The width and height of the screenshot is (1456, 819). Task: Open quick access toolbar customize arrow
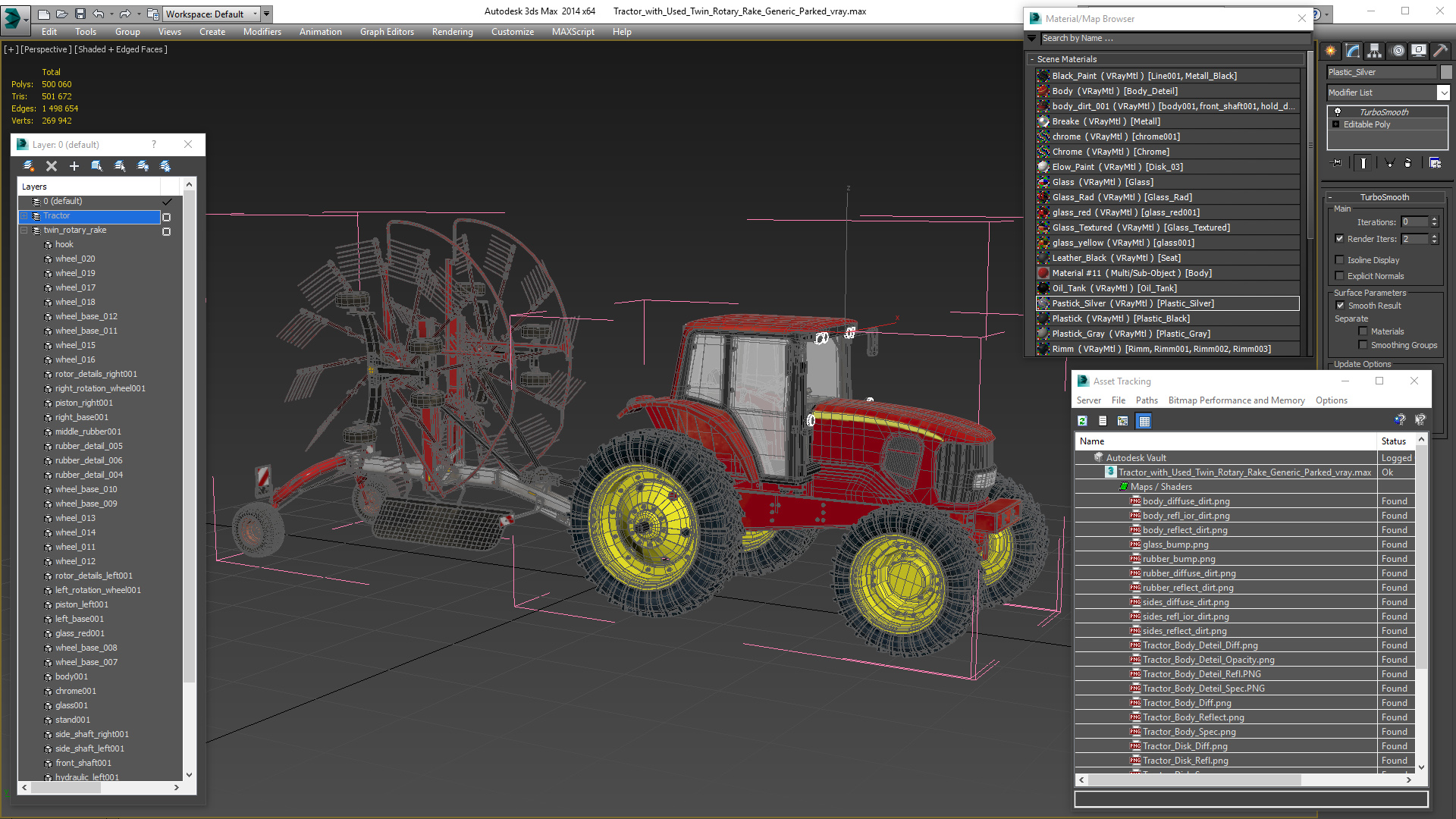267,14
